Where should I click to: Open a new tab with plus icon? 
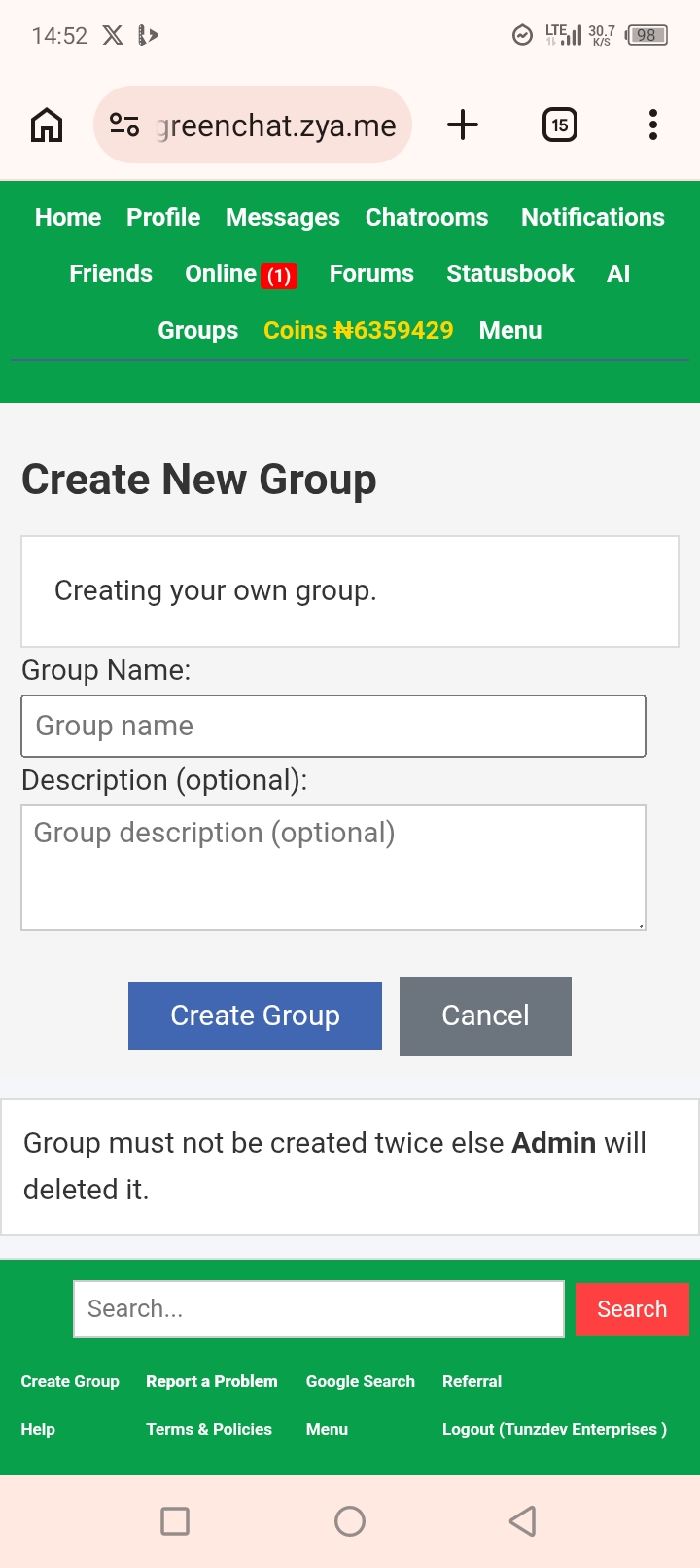pyautogui.click(x=463, y=125)
